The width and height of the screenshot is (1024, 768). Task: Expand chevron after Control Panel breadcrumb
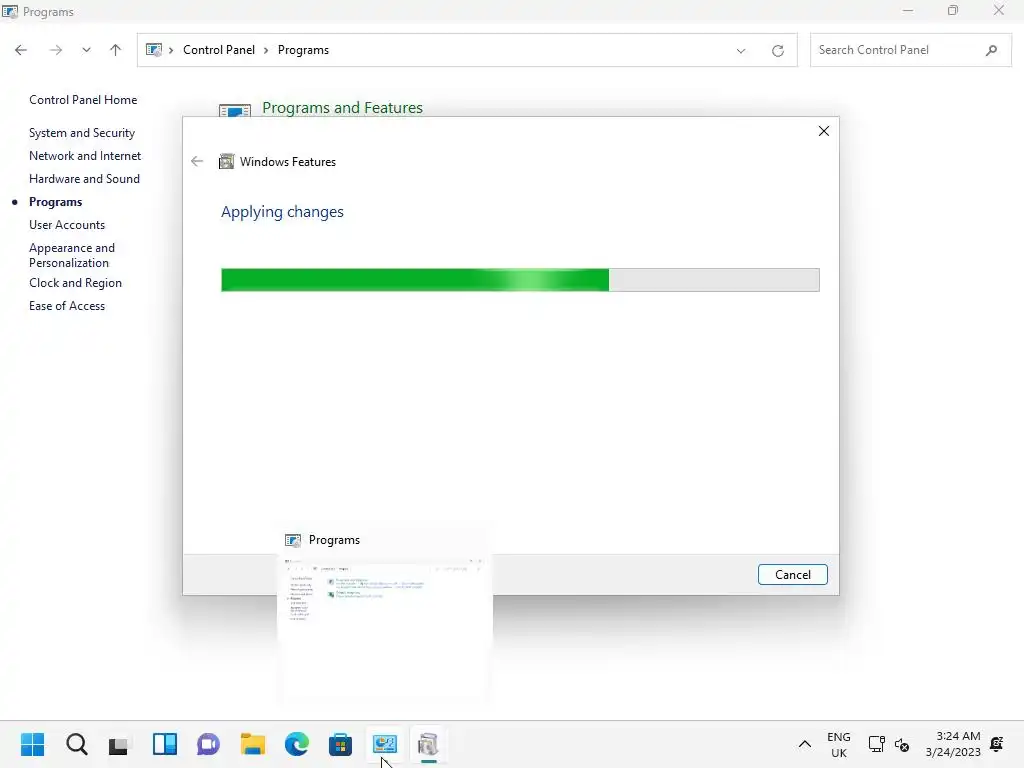pos(266,50)
